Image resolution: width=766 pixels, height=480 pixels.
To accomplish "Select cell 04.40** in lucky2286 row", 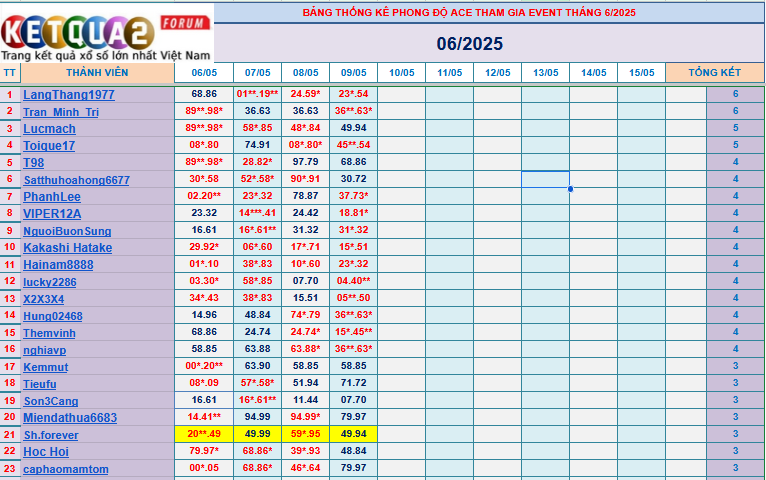I will [353, 281].
